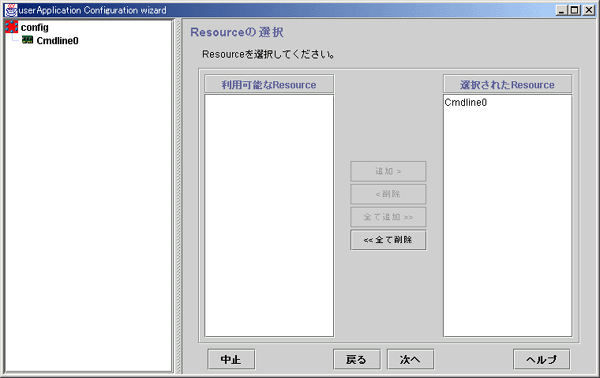The image size is (600, 378).
Task: Select Cmdline0 in the selected Resource list
Action: tap(466, 103)
